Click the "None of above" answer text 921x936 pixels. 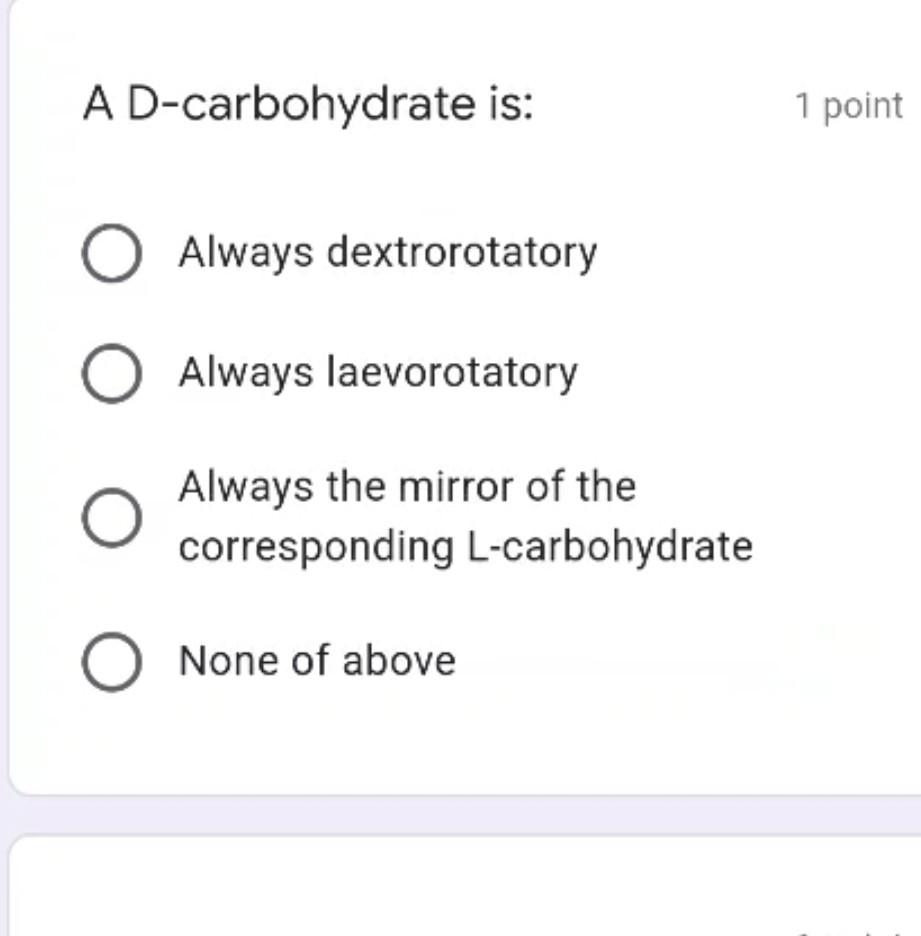coord(316,659)
